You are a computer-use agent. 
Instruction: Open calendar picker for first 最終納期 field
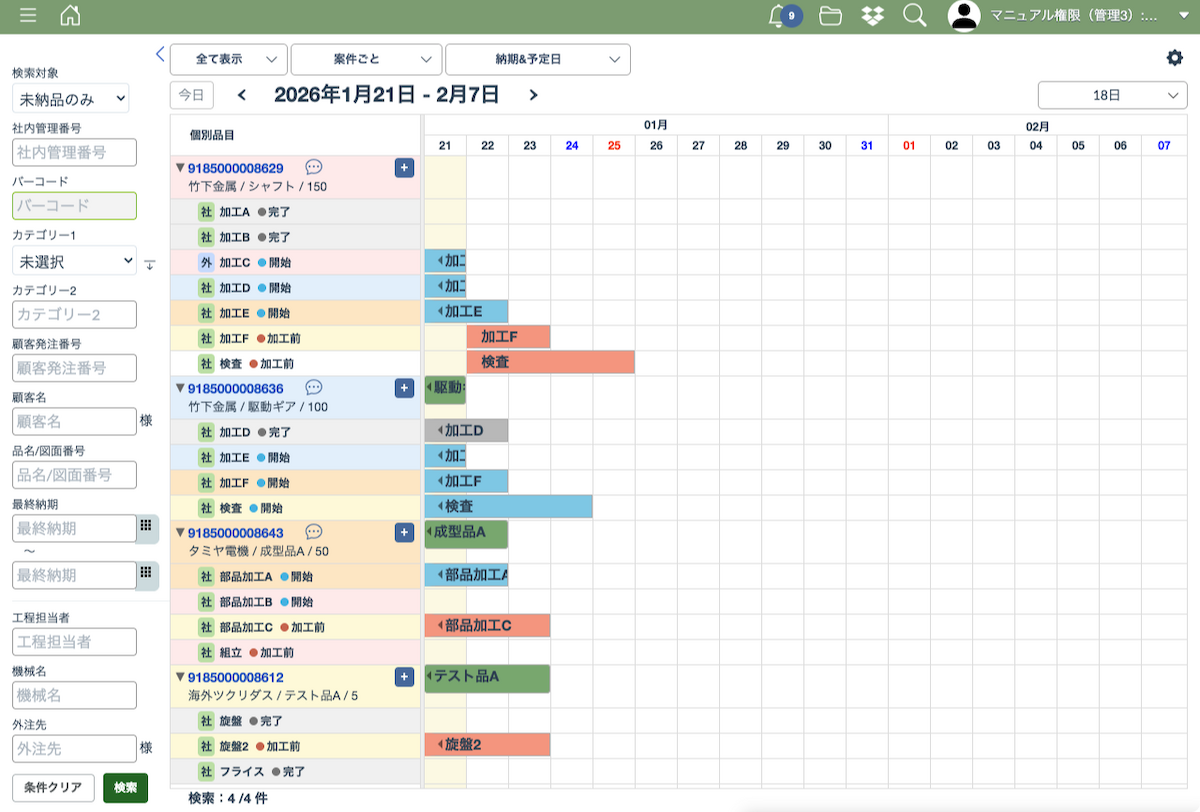tap(146, 526)
